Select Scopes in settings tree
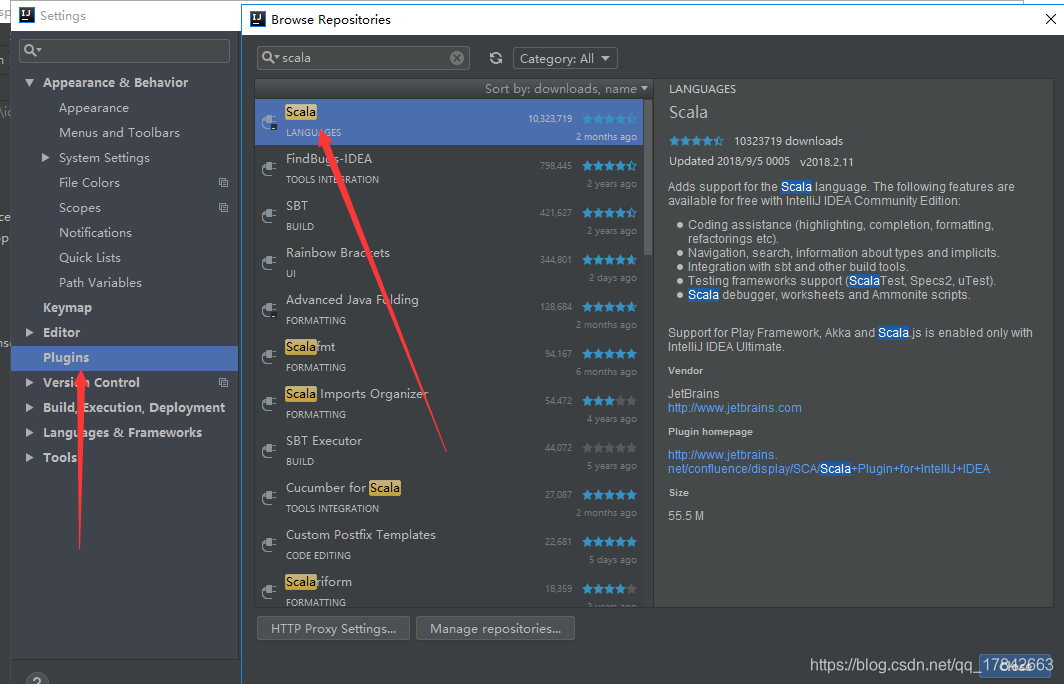The image size is (1064, 684). tap(80, 208)
